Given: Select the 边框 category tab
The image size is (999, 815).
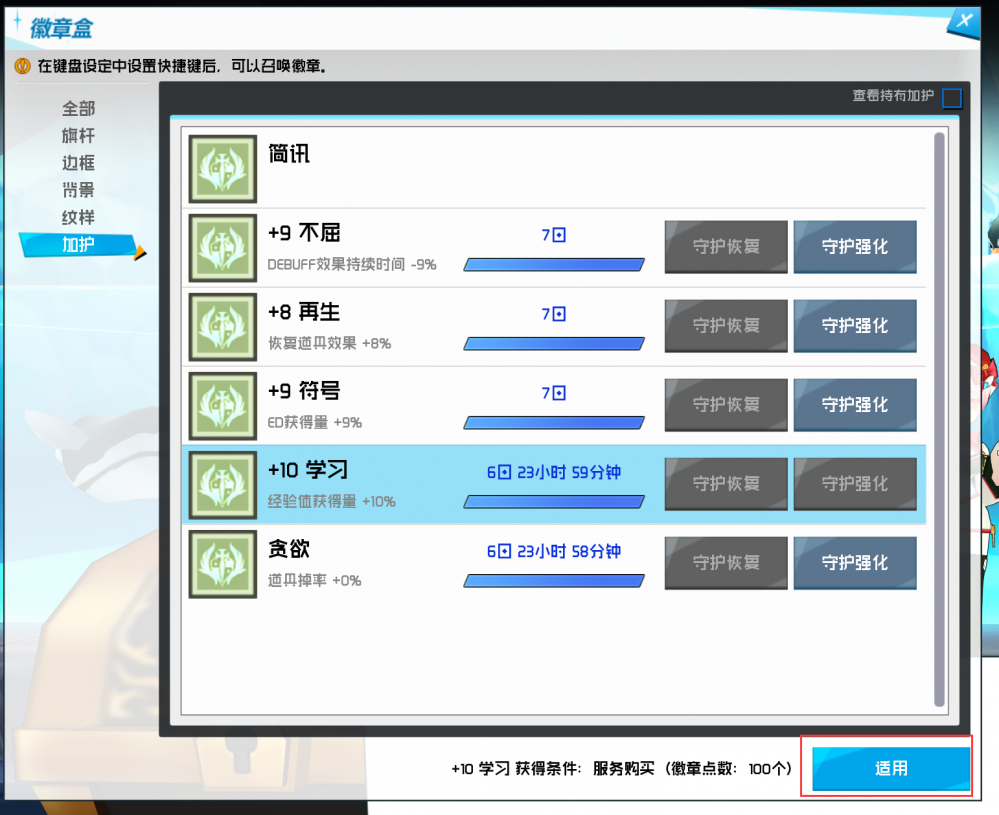Looking at the screenshot, I should (78, 163).
